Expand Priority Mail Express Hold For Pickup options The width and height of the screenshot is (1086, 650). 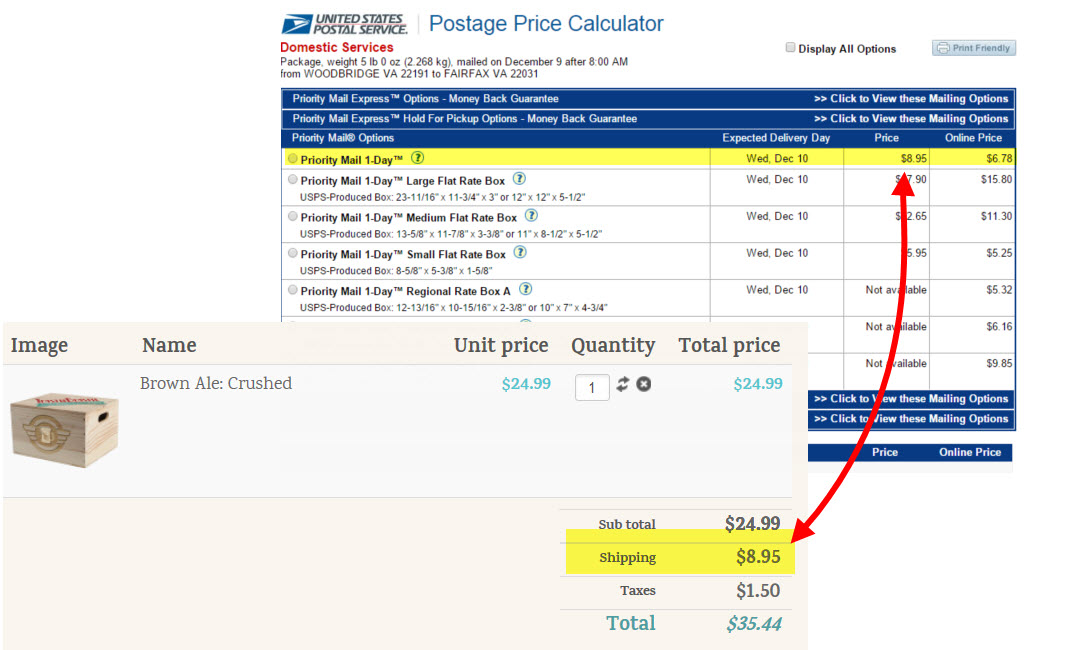(911, 119)
